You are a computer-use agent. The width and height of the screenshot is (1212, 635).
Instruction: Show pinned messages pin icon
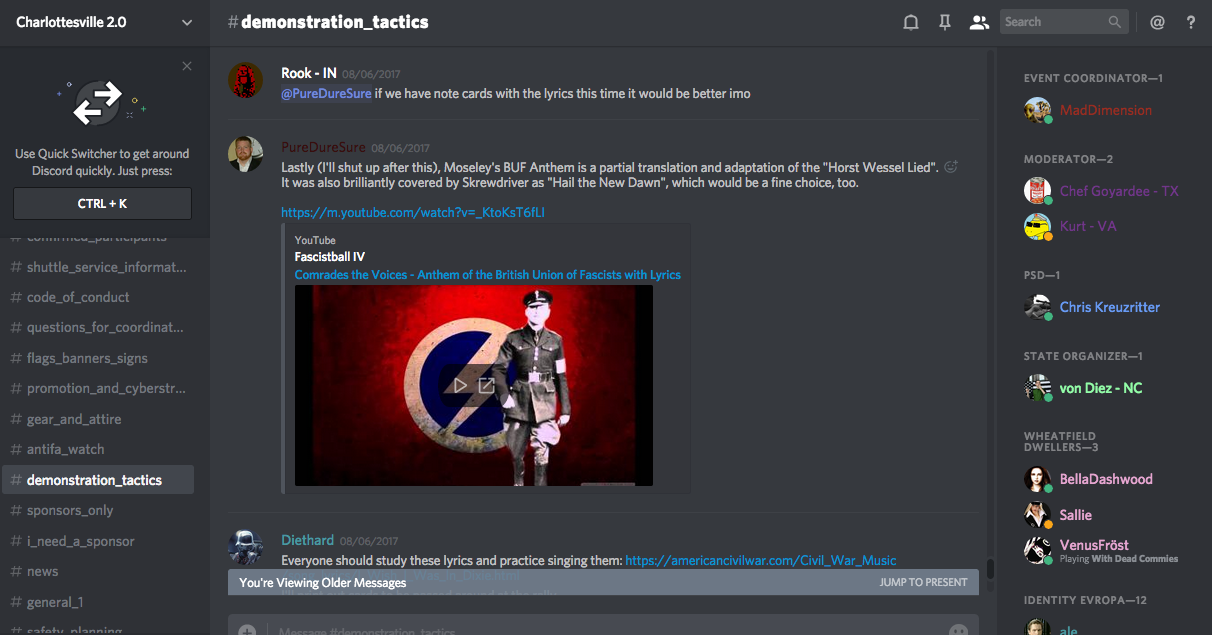click(944, 22)
